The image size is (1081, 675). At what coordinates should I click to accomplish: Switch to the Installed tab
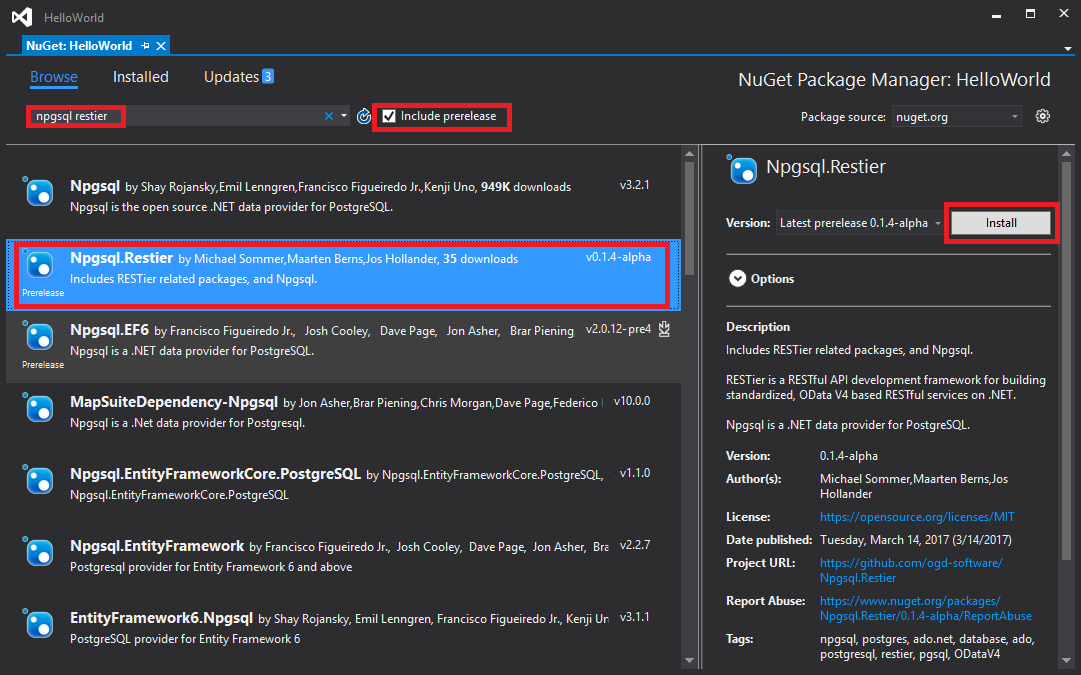(141, 77)
